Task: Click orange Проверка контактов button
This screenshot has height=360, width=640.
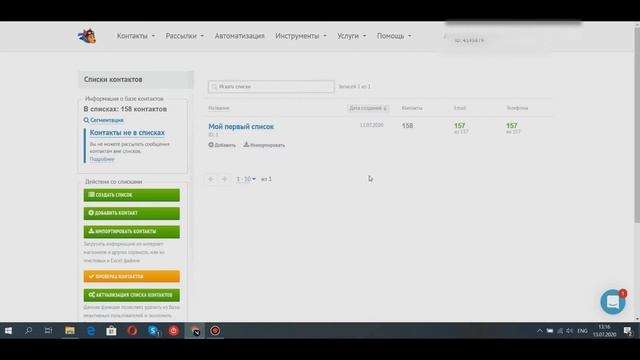Action: coord(131,276)
